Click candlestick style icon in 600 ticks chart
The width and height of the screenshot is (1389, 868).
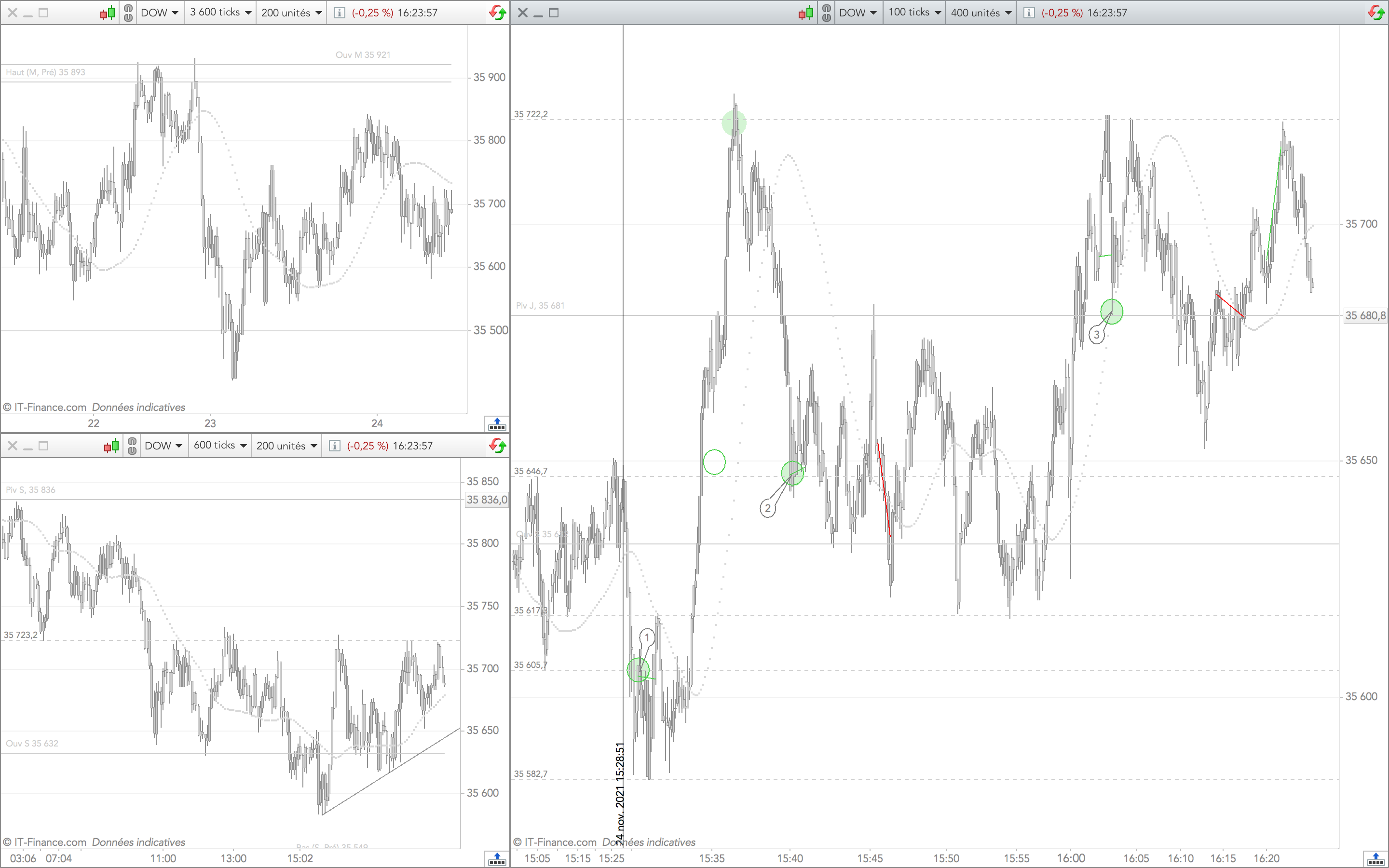111,446
